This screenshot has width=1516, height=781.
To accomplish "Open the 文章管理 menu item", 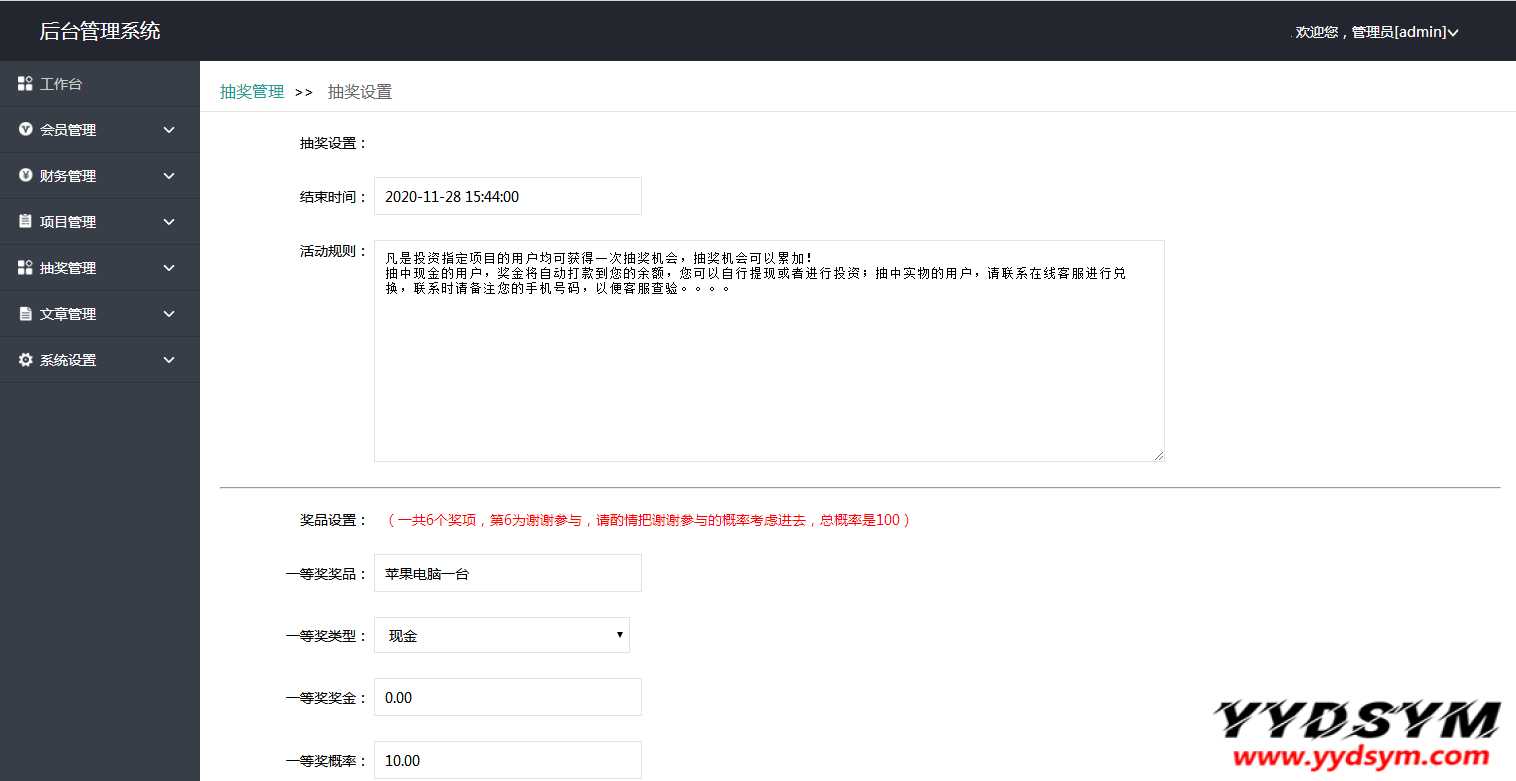I will (x=68, y=314).
